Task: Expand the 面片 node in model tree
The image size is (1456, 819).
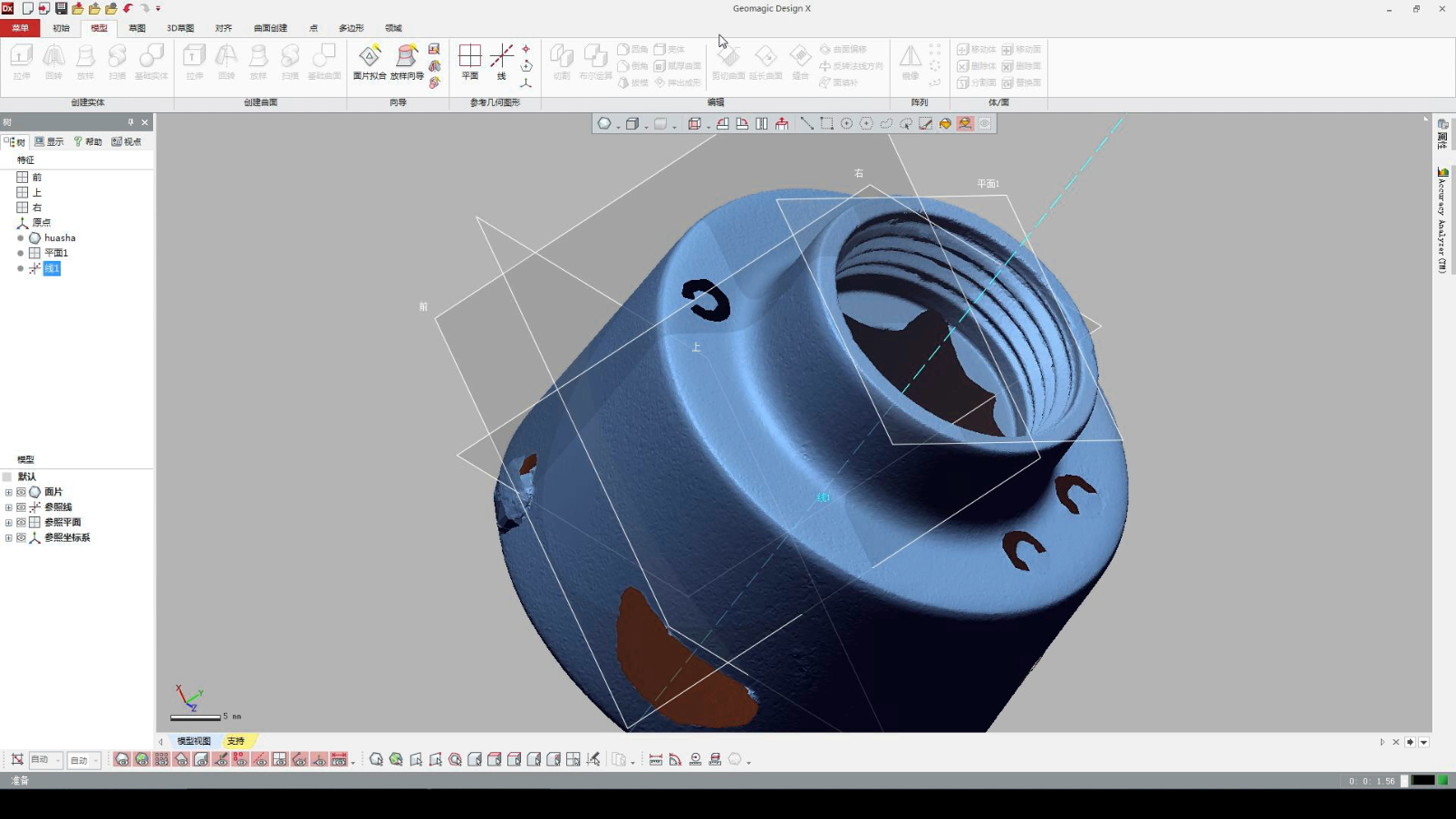Action: click(9, 492)
